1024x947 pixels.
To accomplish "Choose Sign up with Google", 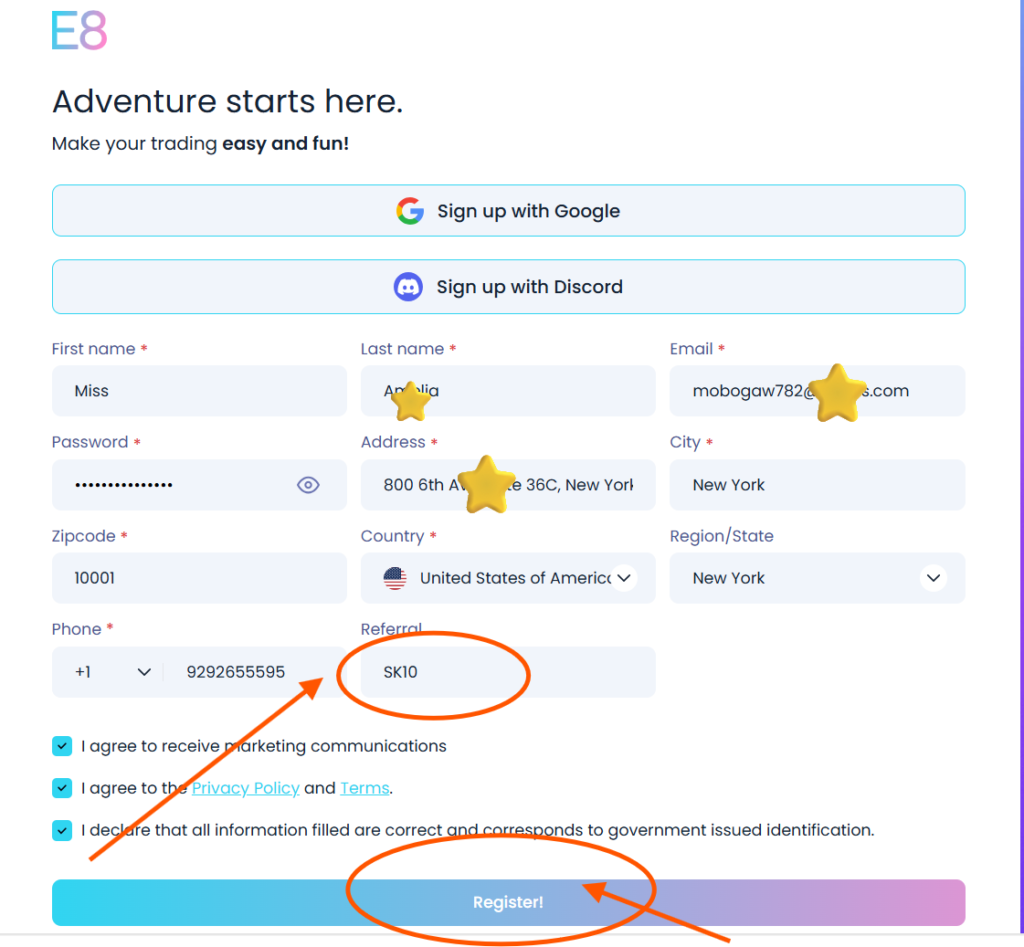I will (x=508, y=211).
